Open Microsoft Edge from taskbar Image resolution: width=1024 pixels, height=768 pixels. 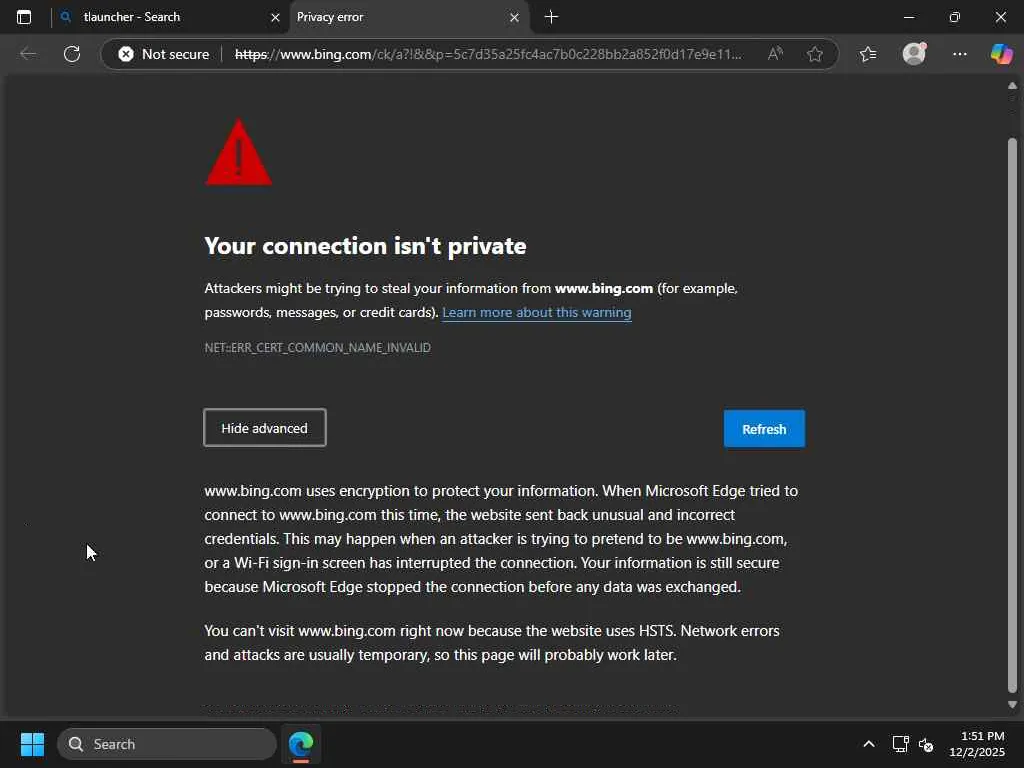pos(301,744)
